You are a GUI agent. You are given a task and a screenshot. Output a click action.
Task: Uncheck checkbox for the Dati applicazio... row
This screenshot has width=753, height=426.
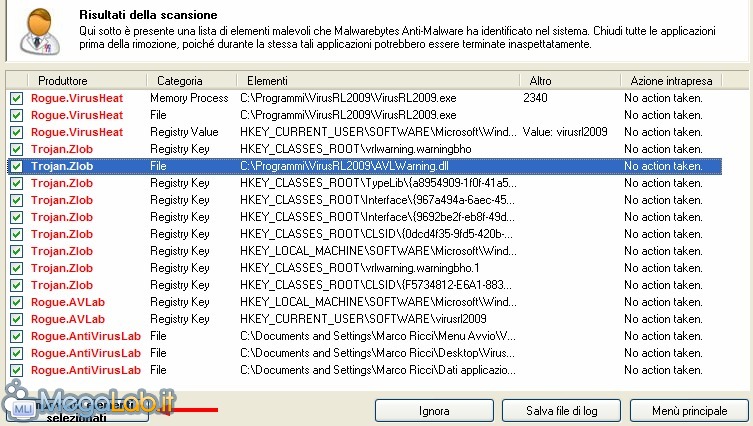16,370
